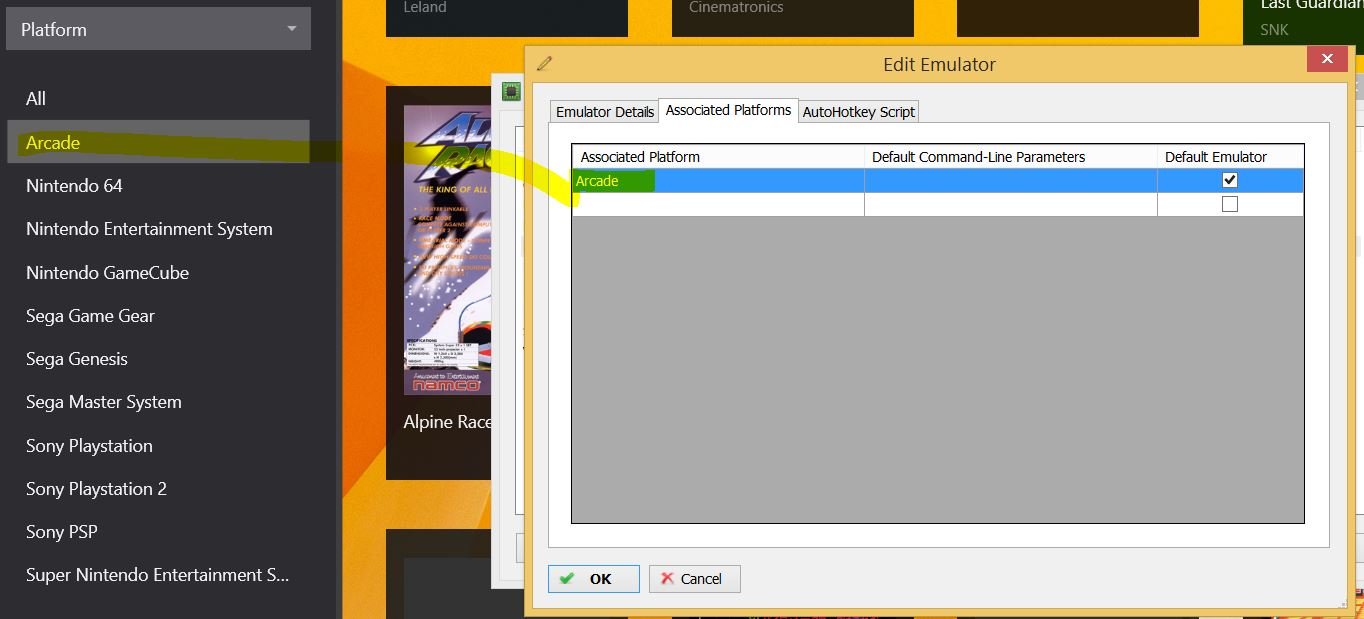
Task: Select Nintendo Entertainment System platform
Action: [149, 228]
